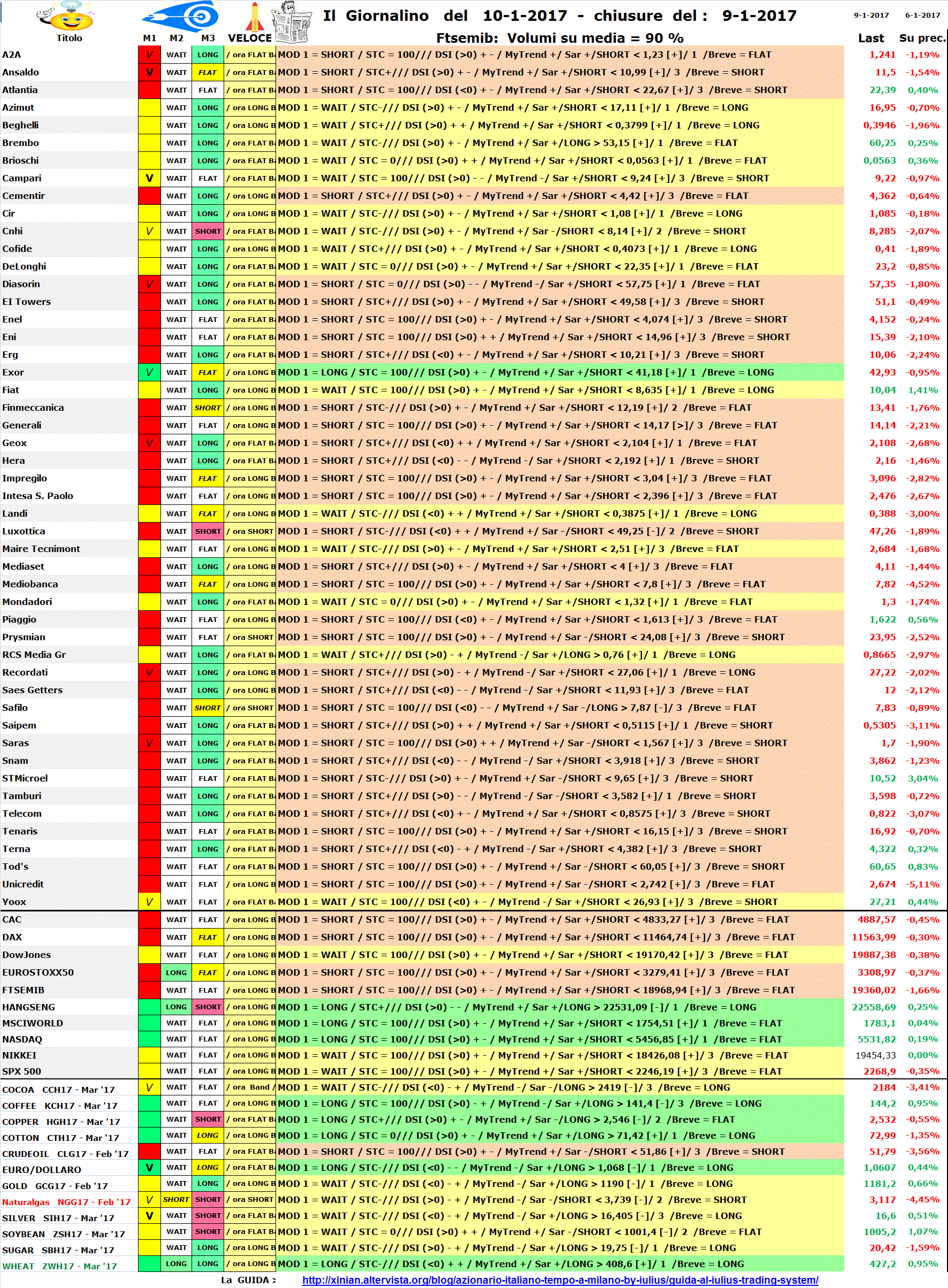Click the M2 column header
948x1288 pixels.
176,38
